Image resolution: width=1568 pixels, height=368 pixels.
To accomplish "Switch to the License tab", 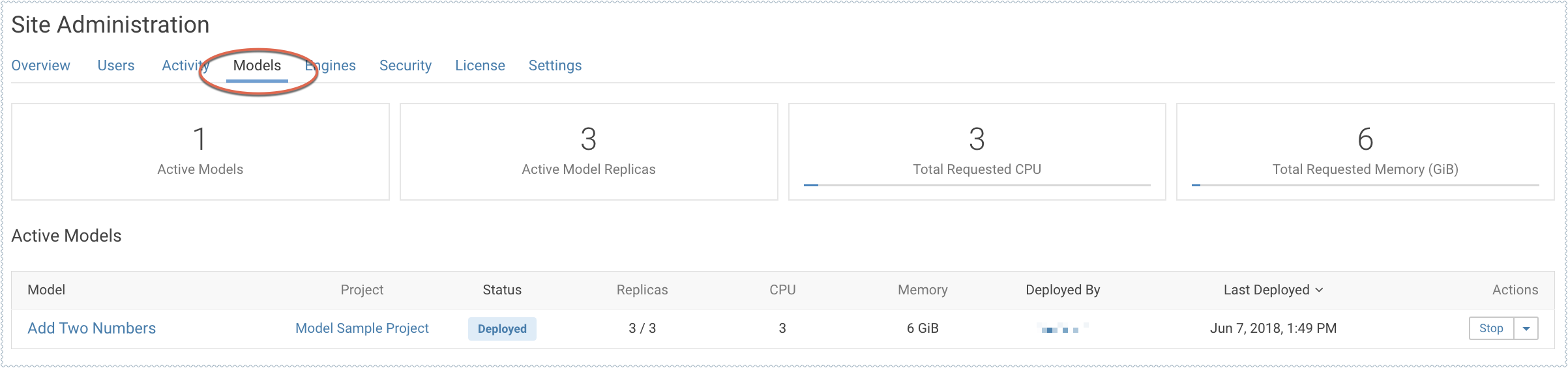I will coord(480,65).
